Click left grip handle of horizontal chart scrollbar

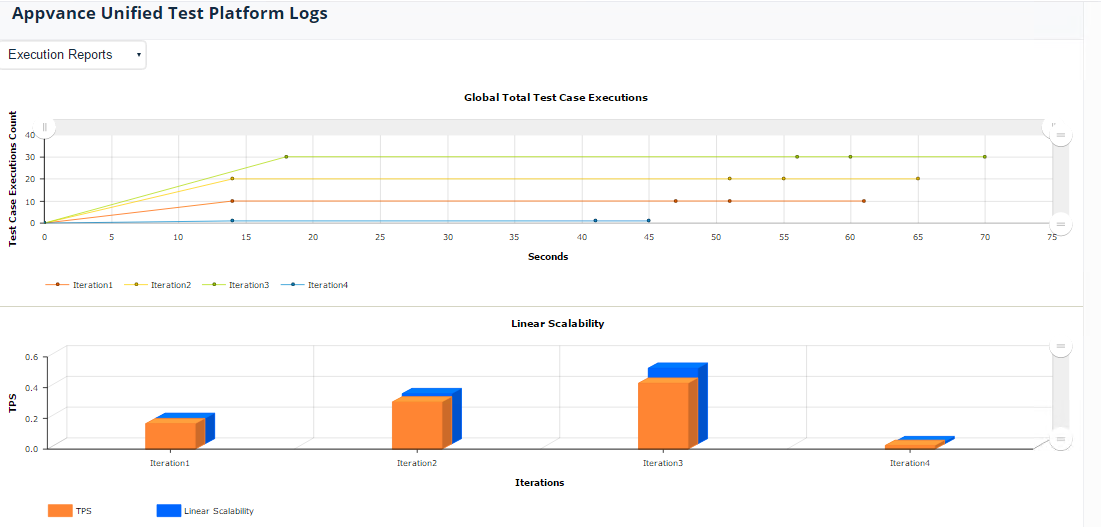point(44,127)
